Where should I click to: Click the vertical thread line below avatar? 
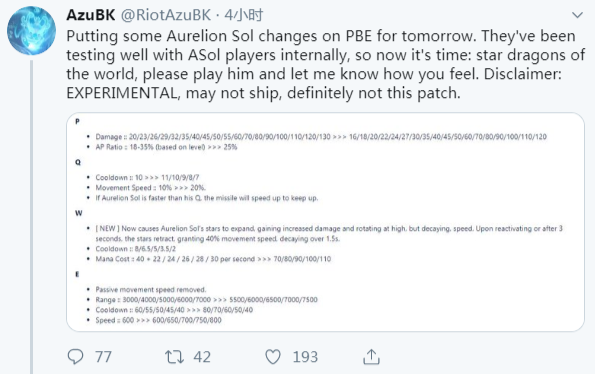coord(31,216)
